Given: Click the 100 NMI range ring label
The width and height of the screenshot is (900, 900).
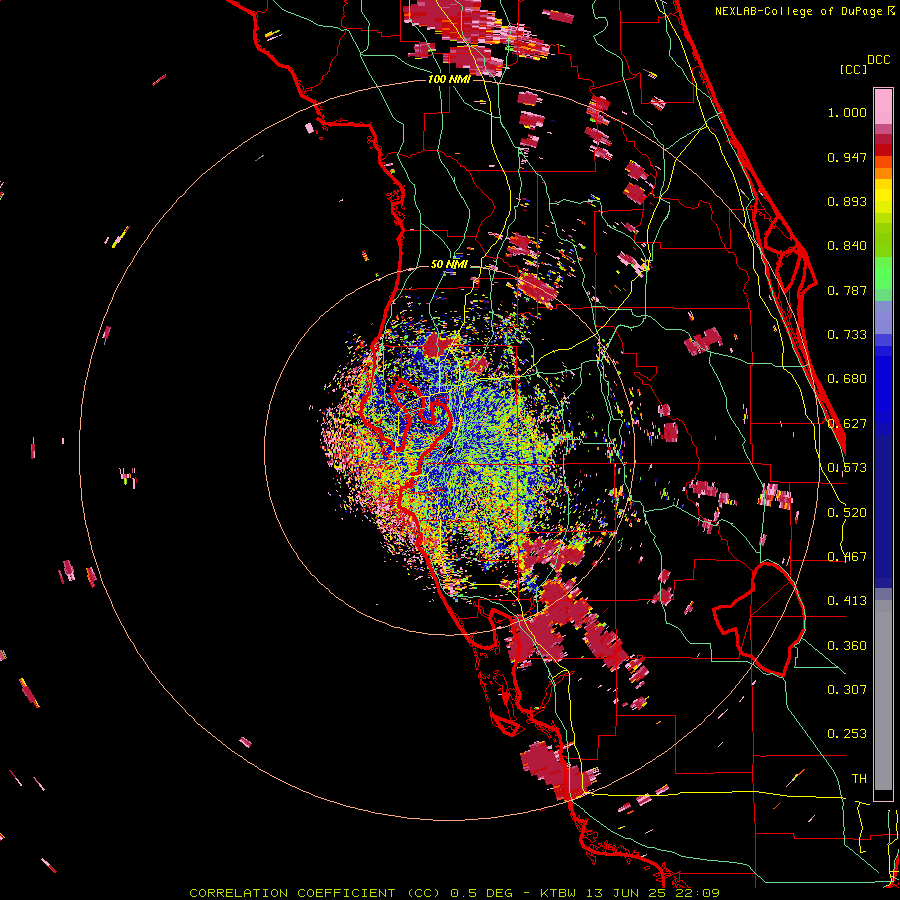Looking at the screenshot, I should (449, 79).
